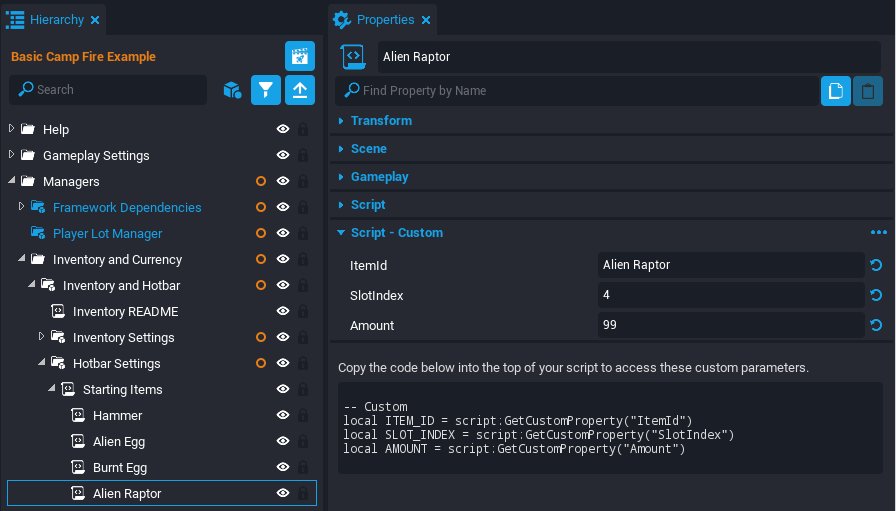Click the Find Property by Name field
The width and height of the screenshot is (896, 511).
580,91
